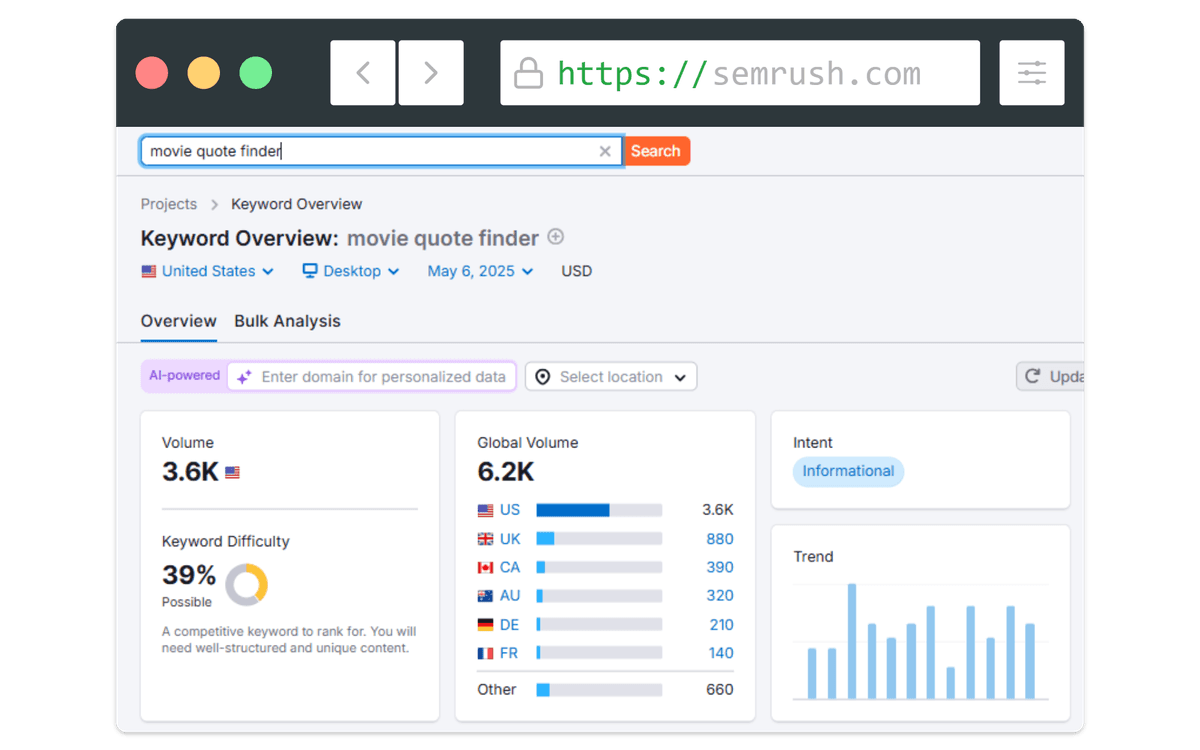Screen dimensions: 1200x750
Task: Click the Informational intent badge
Action: tap(848, 472)
